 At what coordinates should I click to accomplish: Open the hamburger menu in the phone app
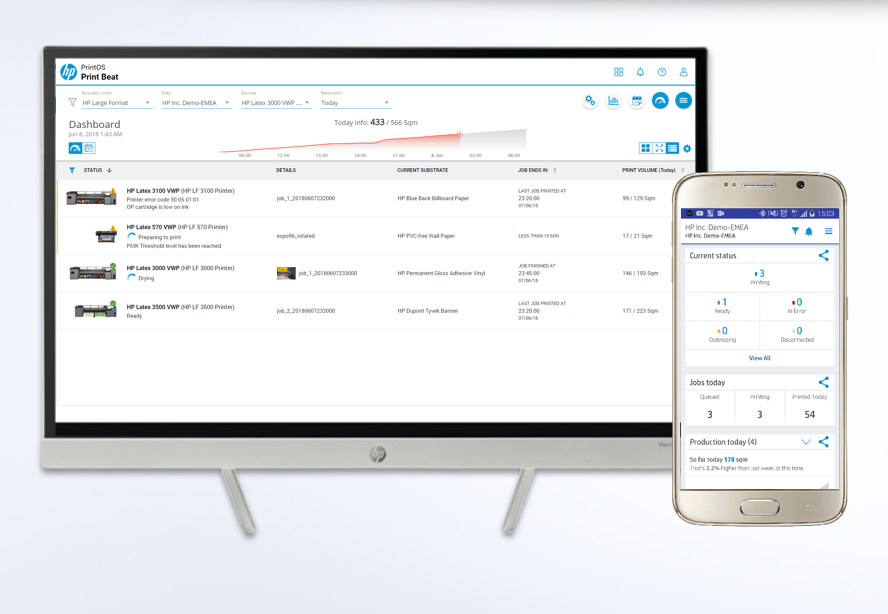(828, 231)
